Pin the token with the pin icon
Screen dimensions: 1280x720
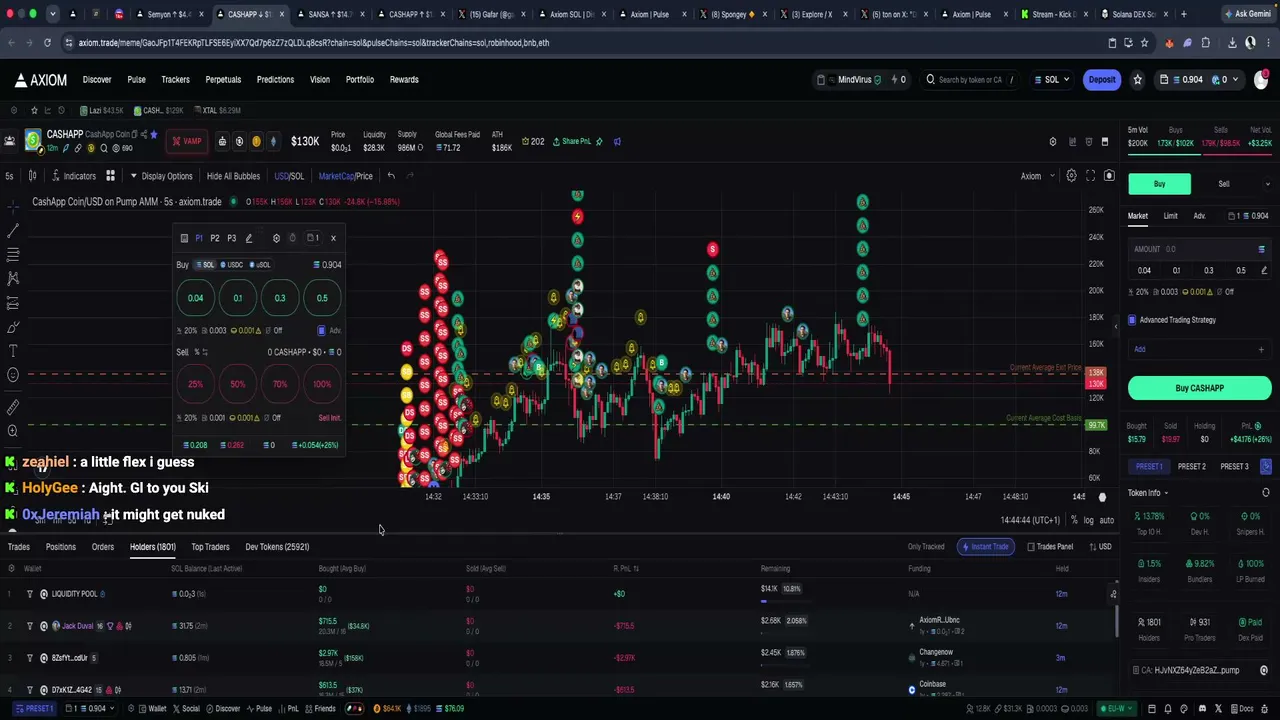click(x=599, y=142)
